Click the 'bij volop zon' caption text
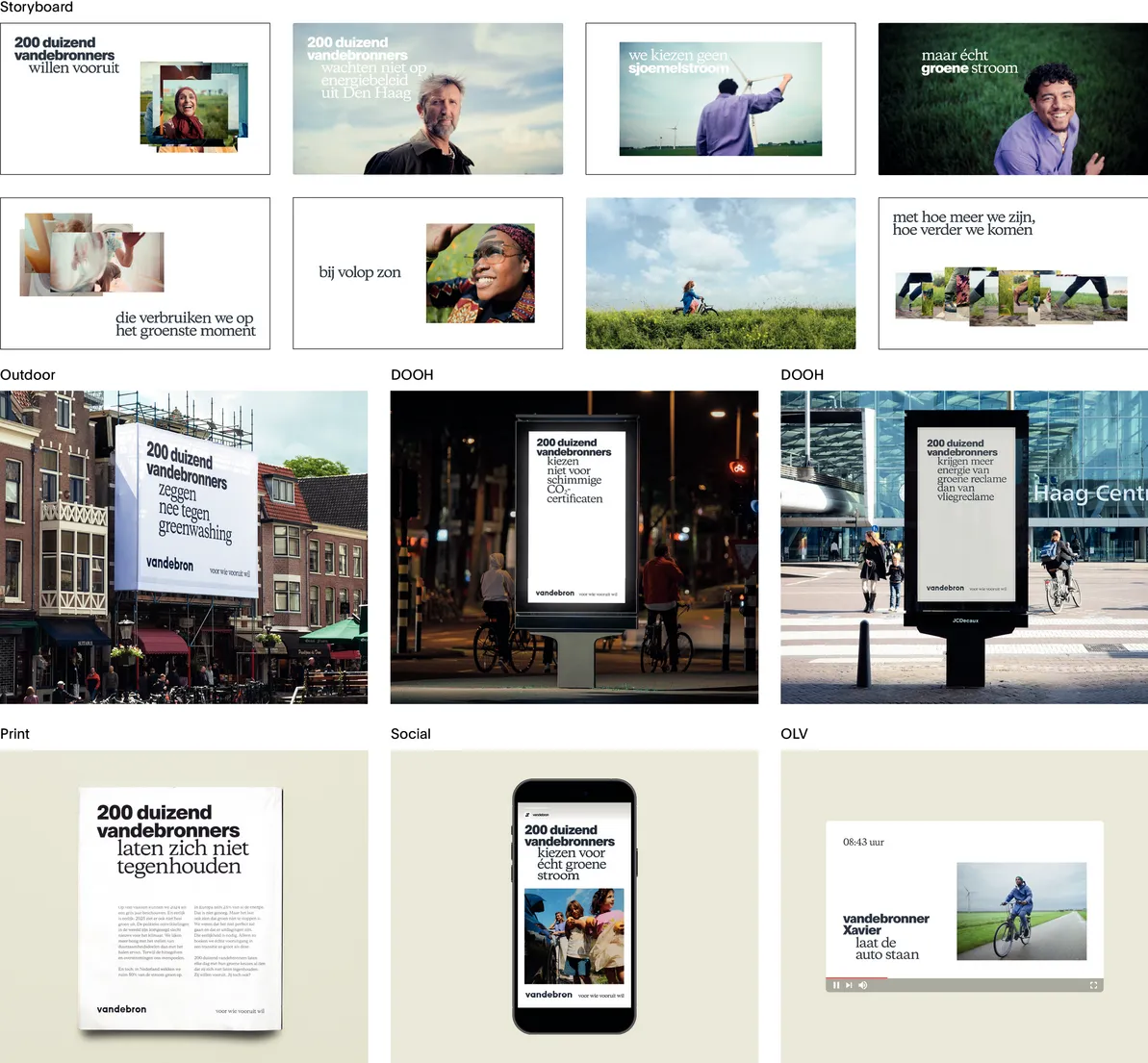Screen dimensions: 1148x1063 pos(360,272)
